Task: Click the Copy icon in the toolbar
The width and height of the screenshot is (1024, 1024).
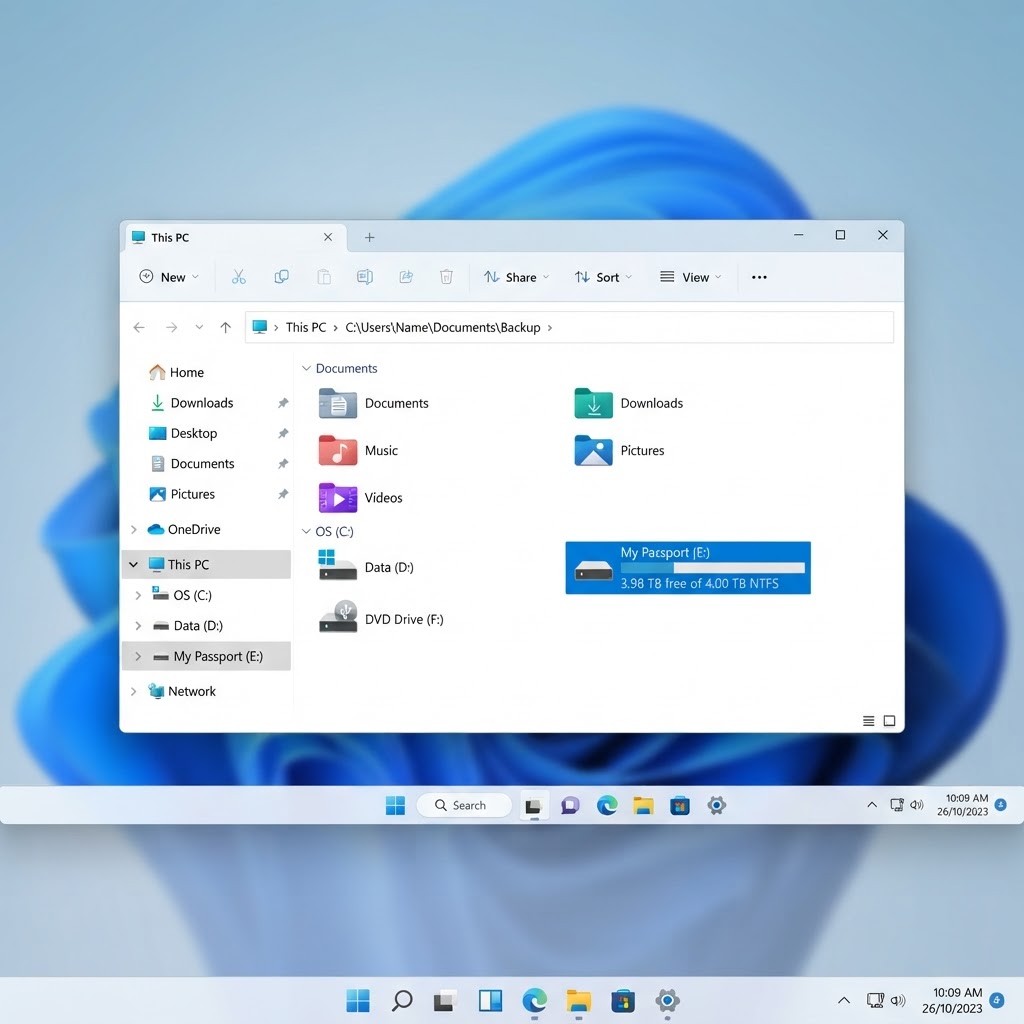Action: tap(281, 277)
